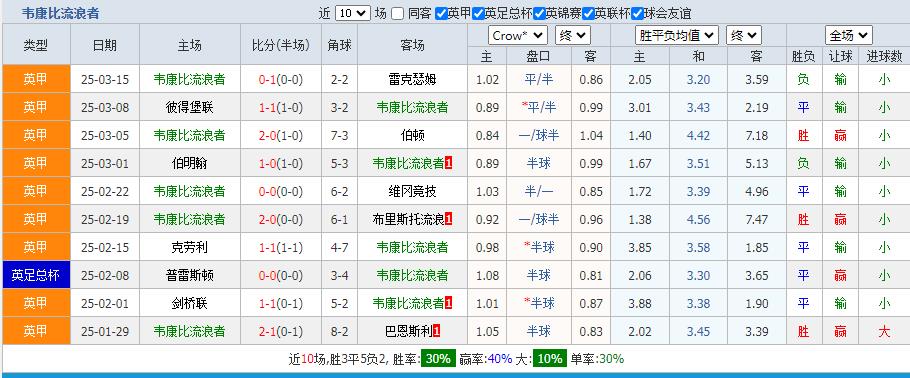Viewport: 910px width, 378px height.
Task: Open home team 普雷斯顿
Action: (x=189, y=275)
